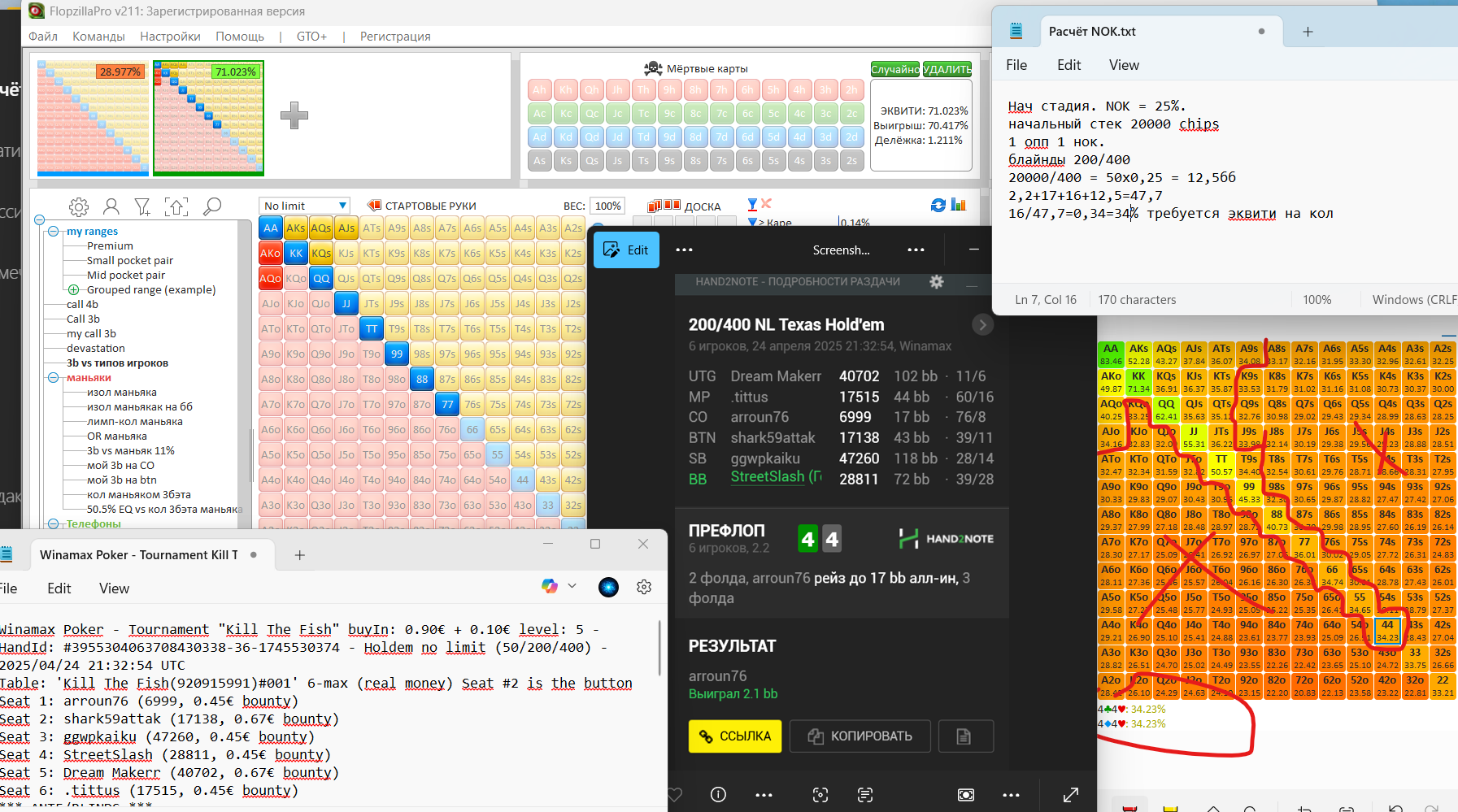This screenshot has height=812, width=1458.
Task: Open the Файл menu in FlopzillaPro
Action: coord(43,37)
